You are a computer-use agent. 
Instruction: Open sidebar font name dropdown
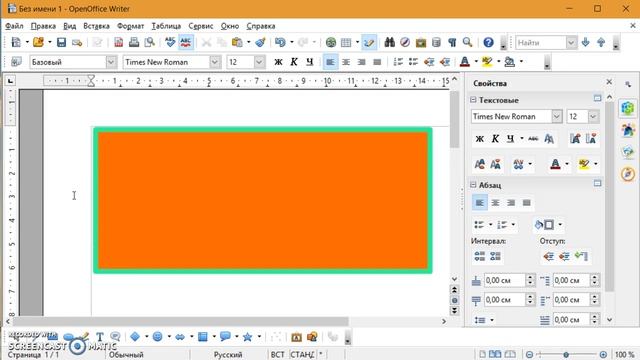[x=557, y=116]
